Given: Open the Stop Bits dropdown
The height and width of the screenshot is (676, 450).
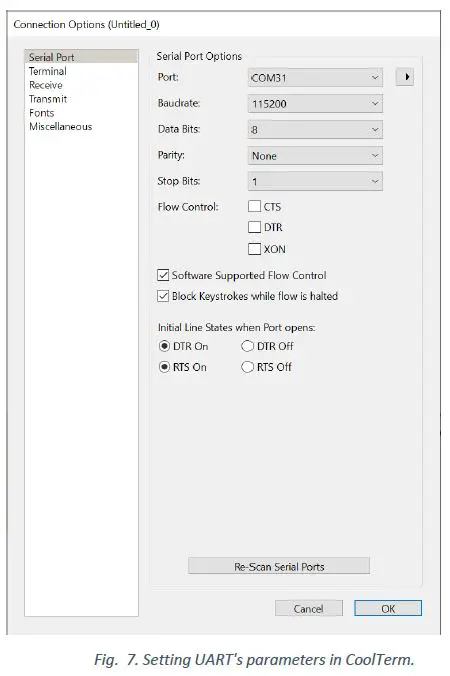Looking at the screenshot, I should pyautogui.click(x=315, y=182).
